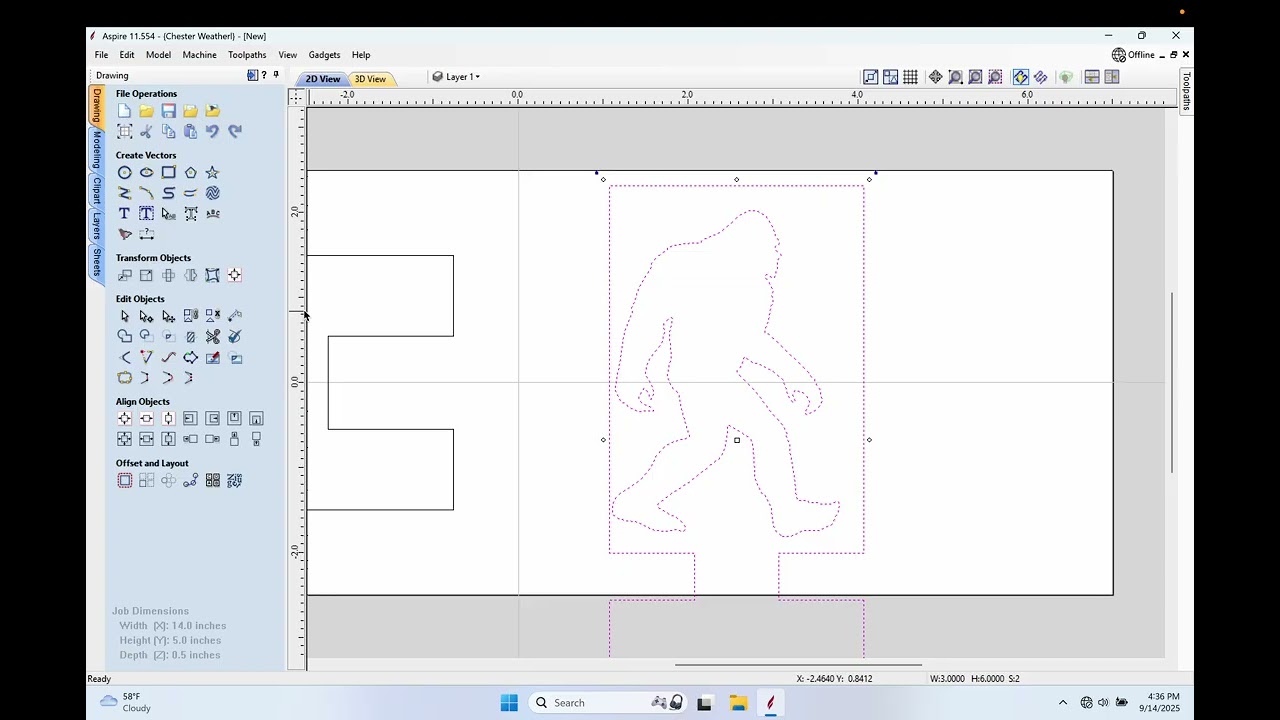Open the Layers side tab

(x=97, y=226)
